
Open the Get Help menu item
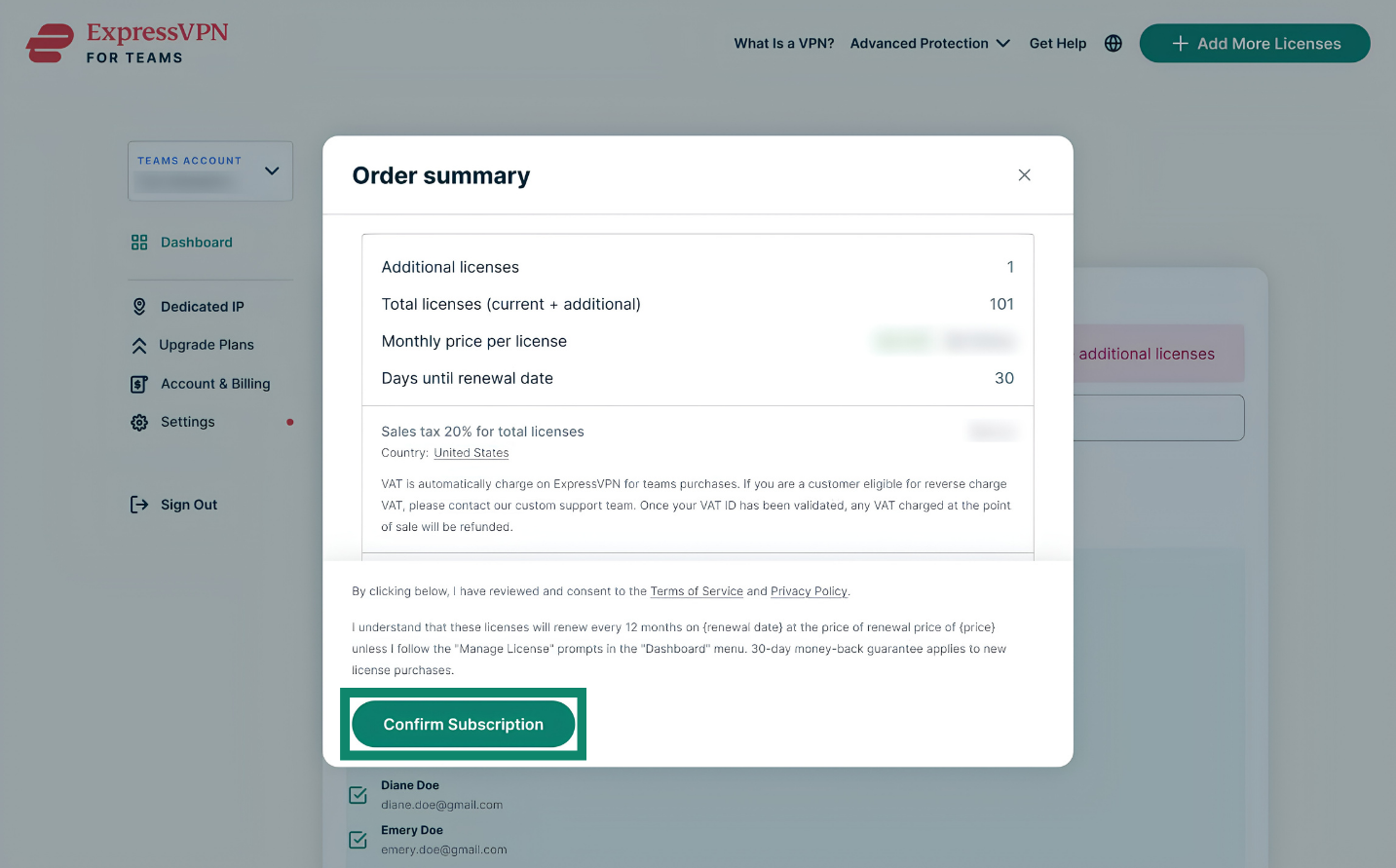click(1058, 44)
